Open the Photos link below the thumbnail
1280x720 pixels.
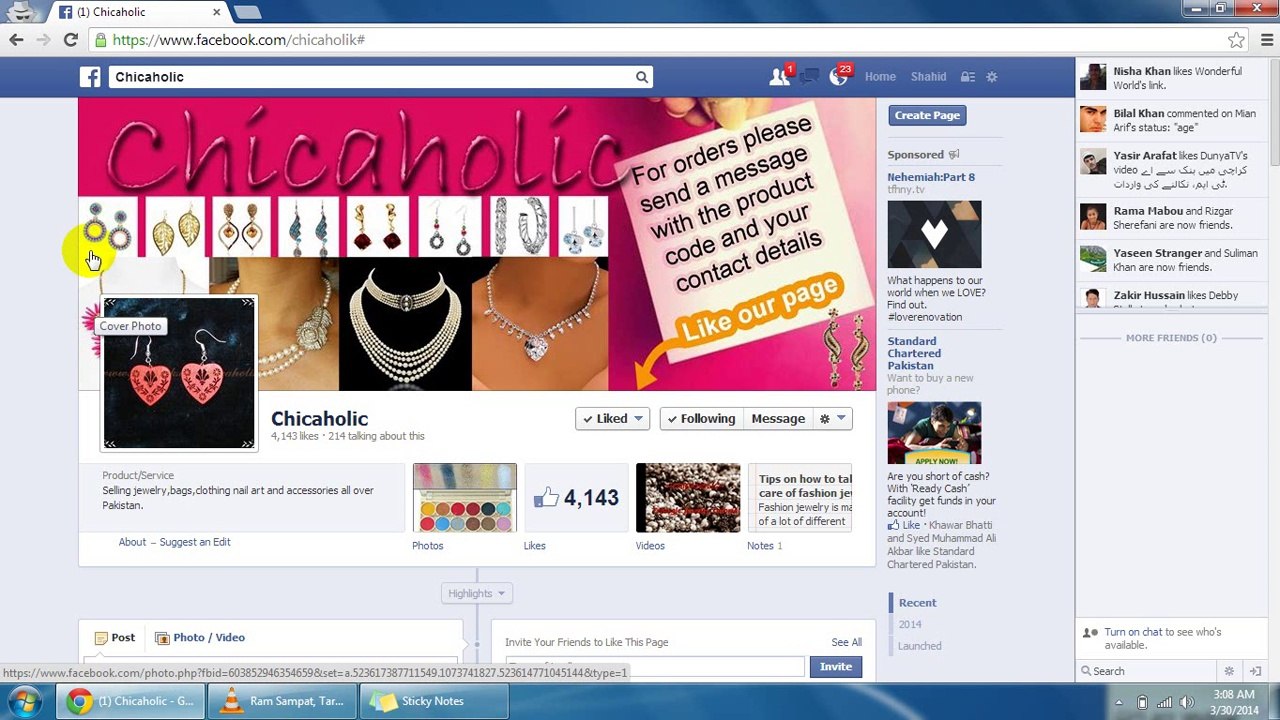point(427,546)
